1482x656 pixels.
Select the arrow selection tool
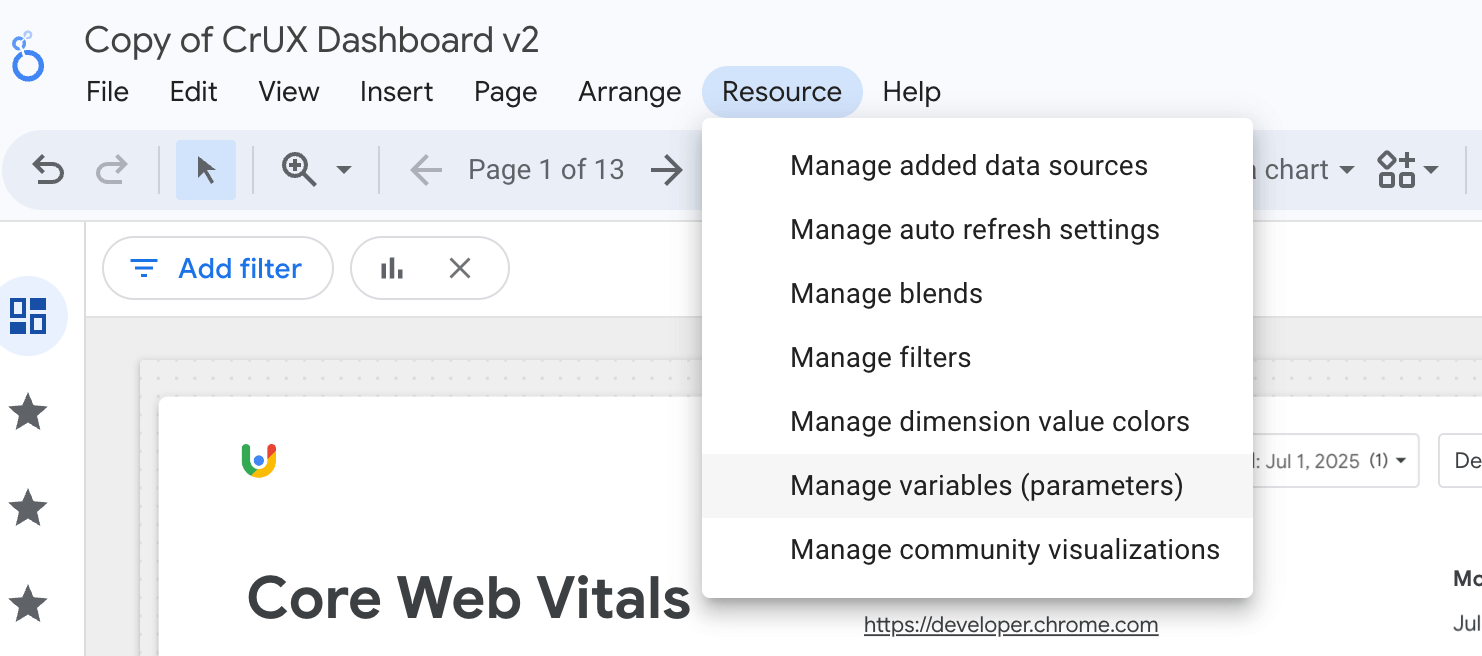[x=205, y=169]
